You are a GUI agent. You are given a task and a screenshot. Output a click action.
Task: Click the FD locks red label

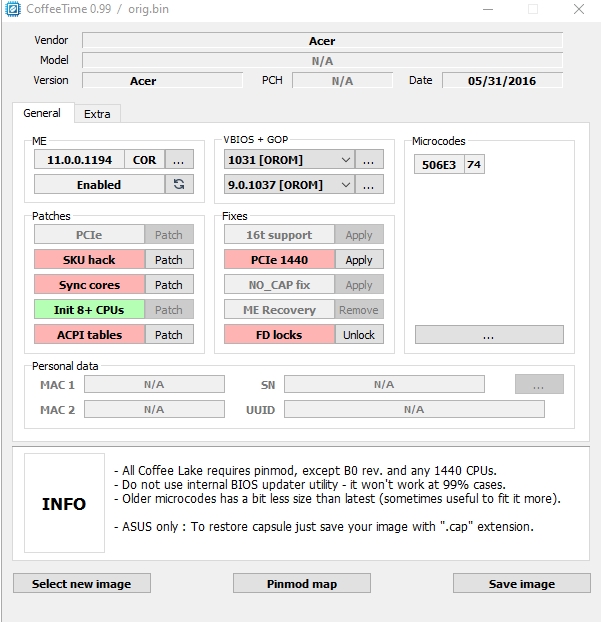coord(279,334)
